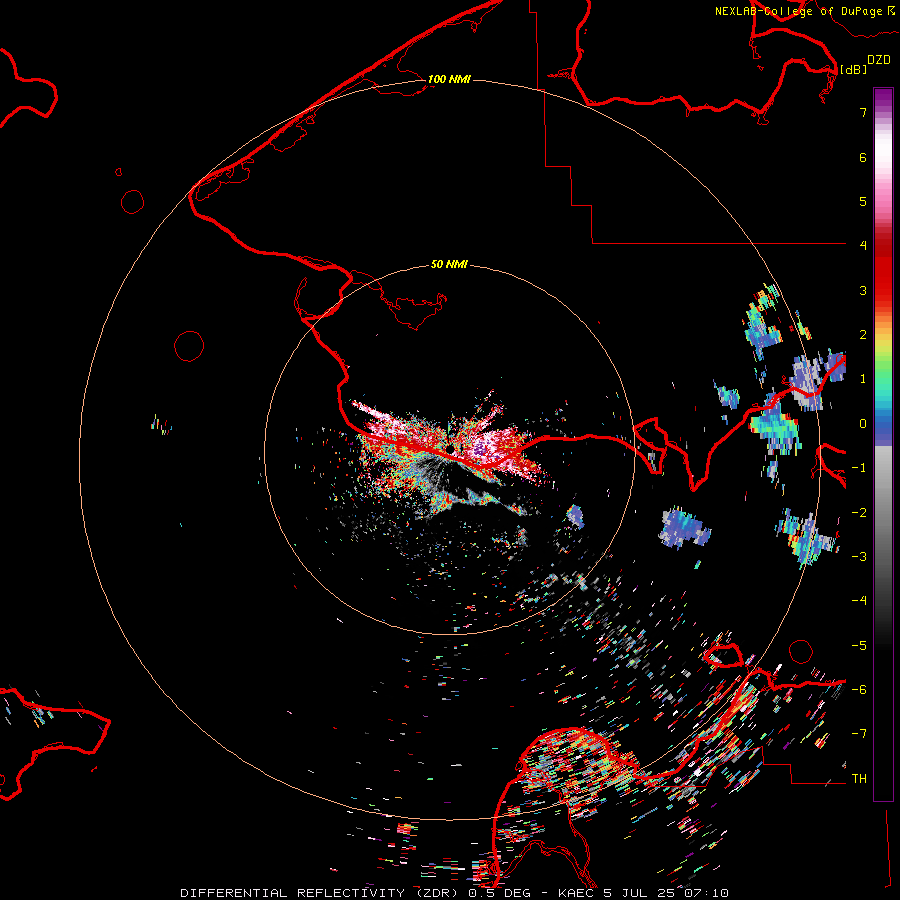Screen dimensions: 900x900
Task: Click the 3 value on the color scale
Action: (863, 290)
